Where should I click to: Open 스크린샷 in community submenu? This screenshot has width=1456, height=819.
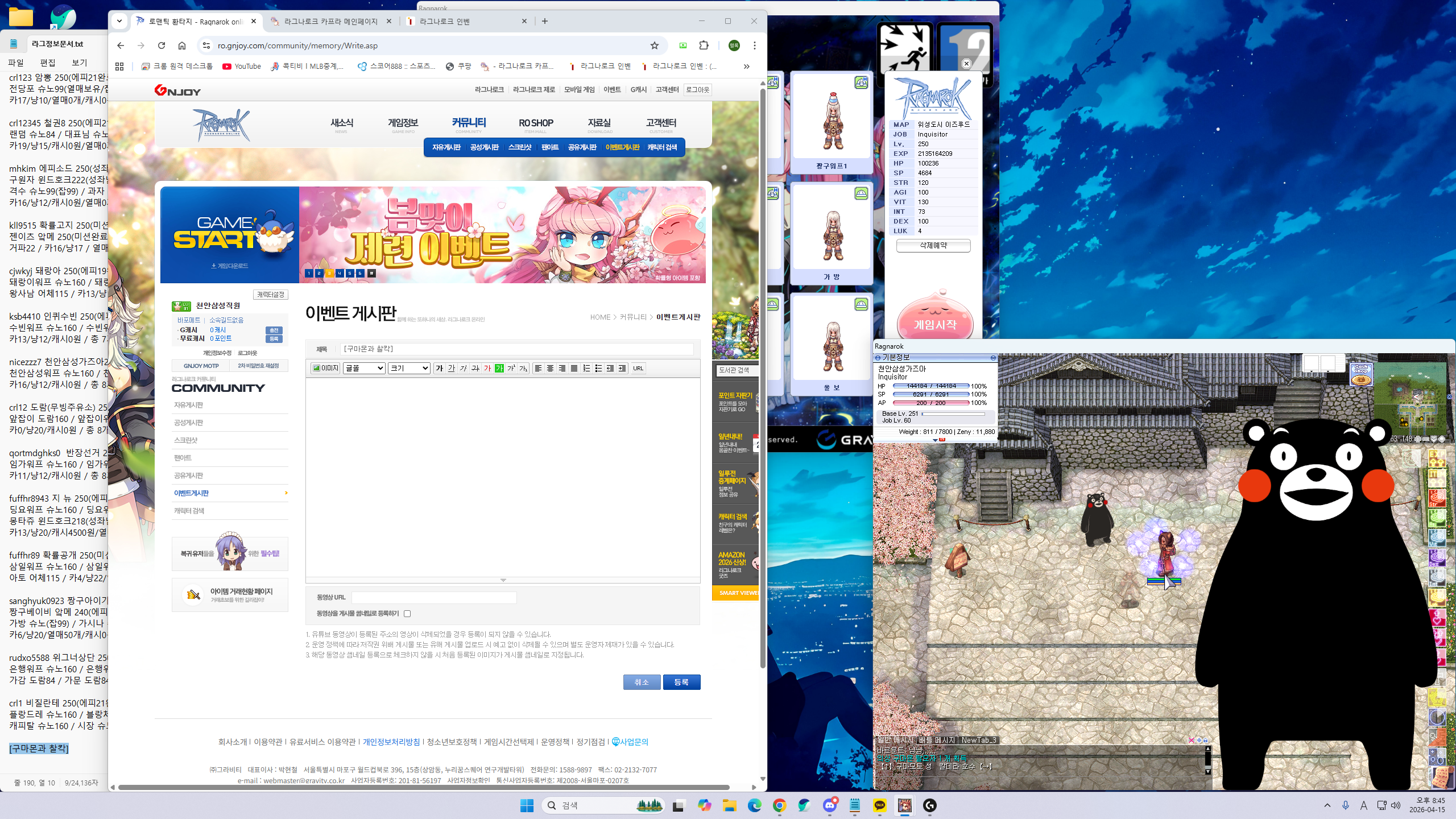click(x=520, y=147)
